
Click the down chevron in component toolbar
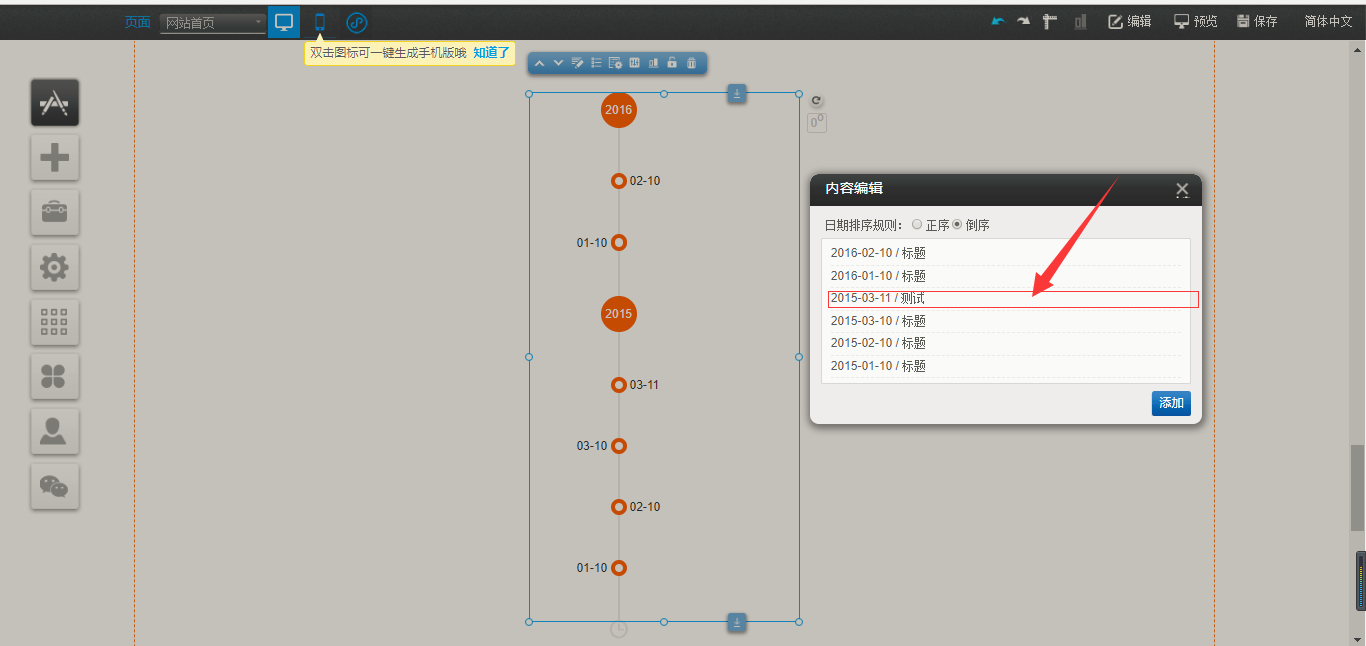tap(558, 63)
